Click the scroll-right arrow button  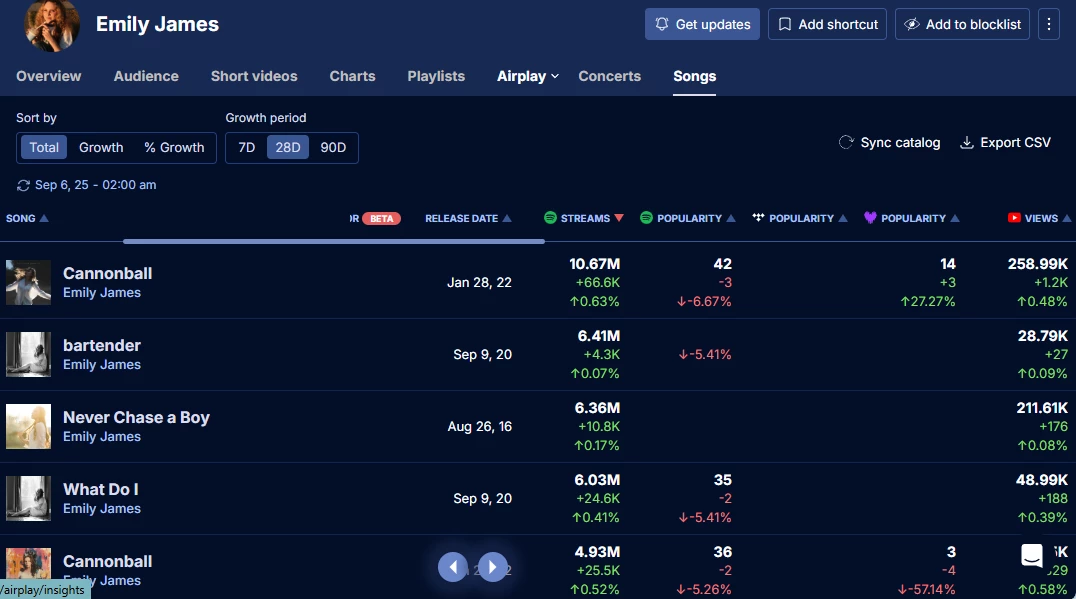[493, 567]
